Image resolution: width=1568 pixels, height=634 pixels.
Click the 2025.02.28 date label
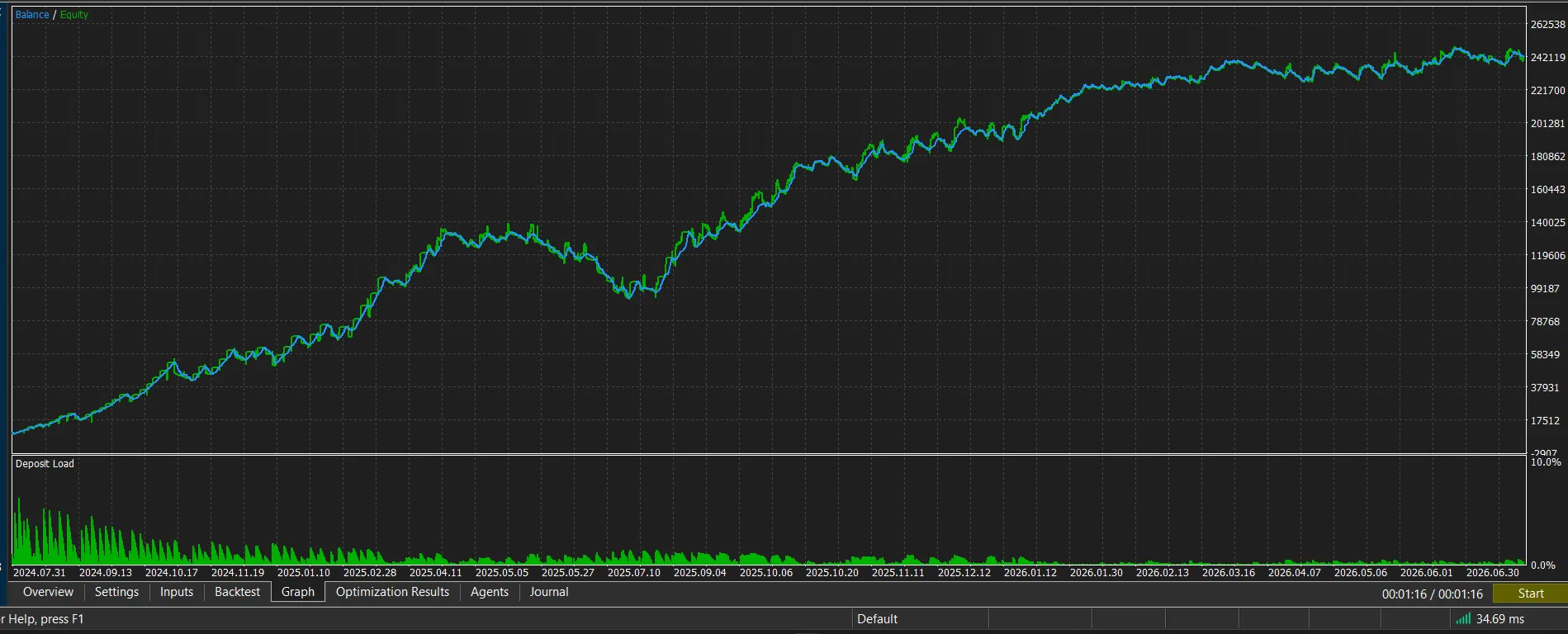pyautogui.click(x=370, y=572)
